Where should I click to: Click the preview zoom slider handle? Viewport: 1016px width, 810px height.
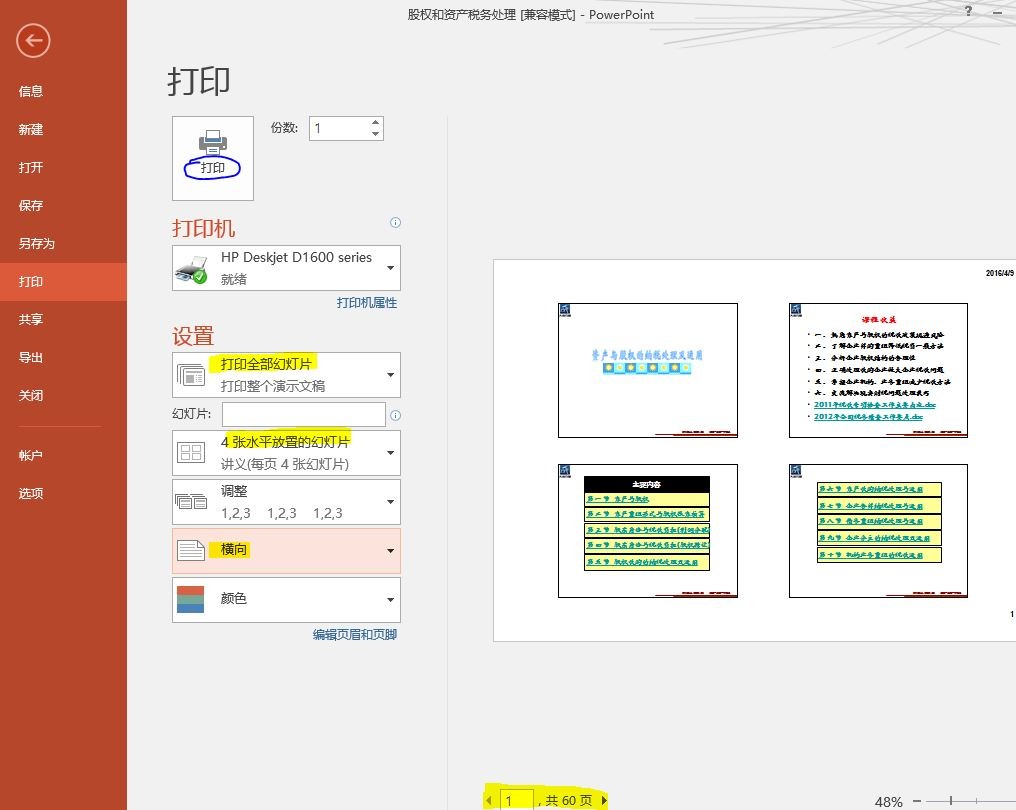tap(951, 801)
